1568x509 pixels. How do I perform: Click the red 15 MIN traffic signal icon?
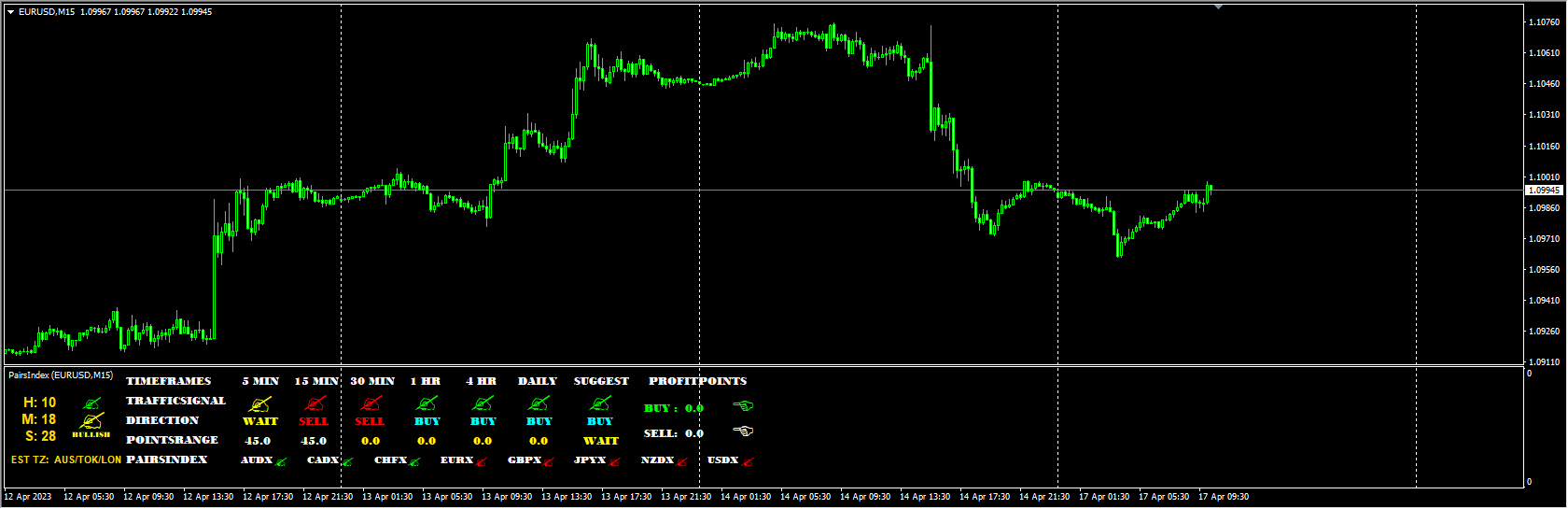315,403
